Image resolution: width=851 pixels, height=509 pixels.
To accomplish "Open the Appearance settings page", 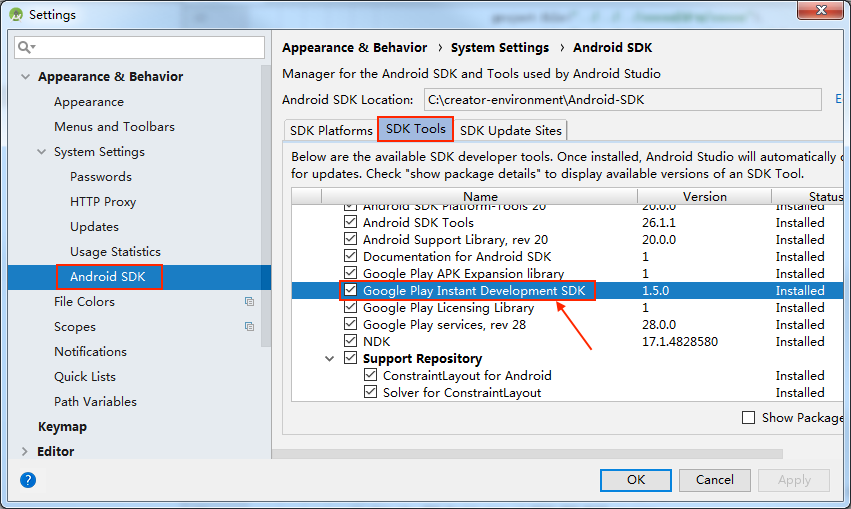I will click(x=89, y=102).
